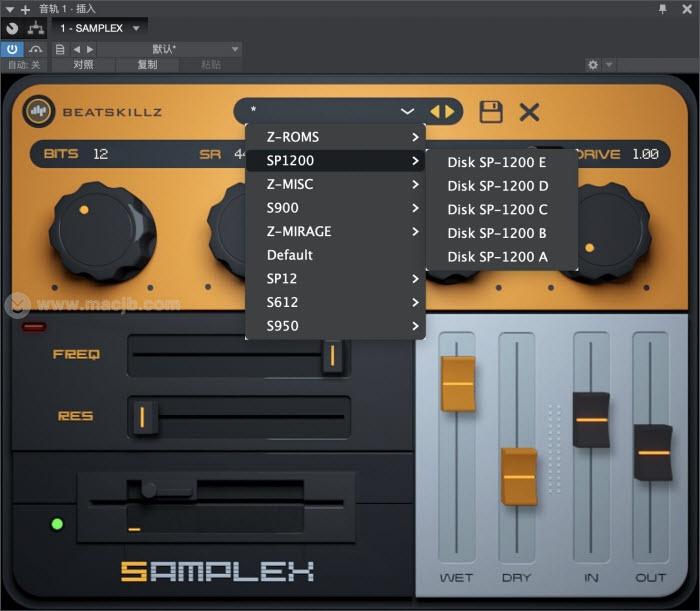Click the DRY fader
This screenshot has height=611, width=700.
pyautogui.click(x=519, y=476)
